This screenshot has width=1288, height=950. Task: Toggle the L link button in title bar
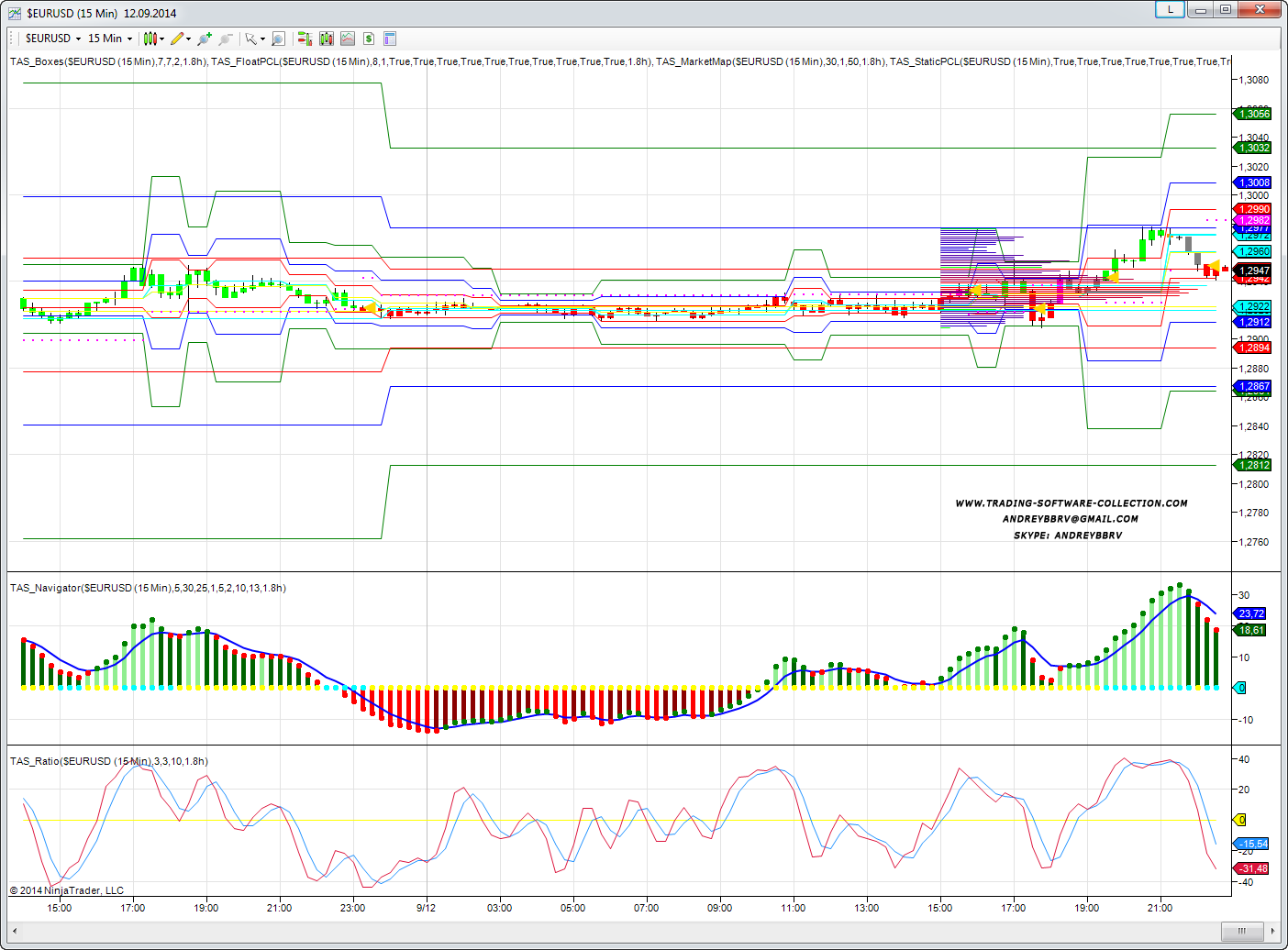[1170, 9]
